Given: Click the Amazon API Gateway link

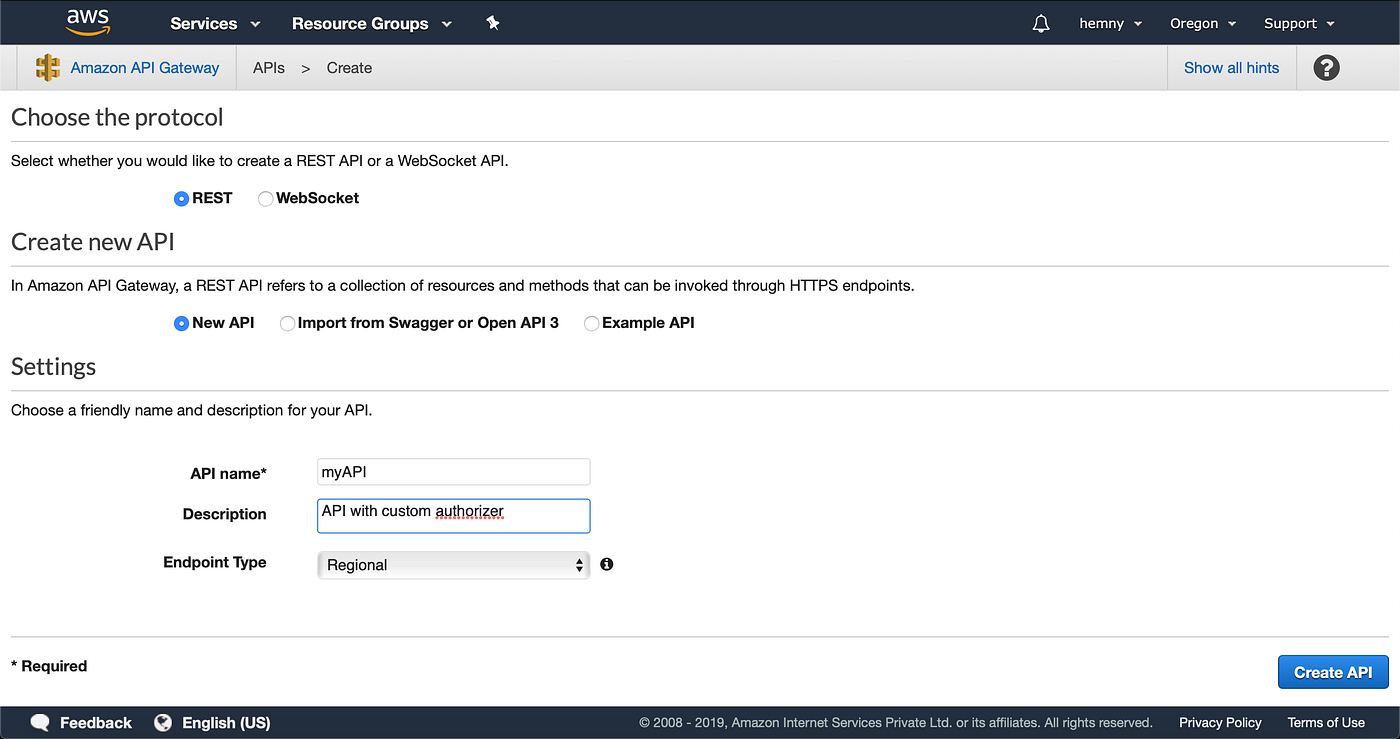Looking at the screenshot, I should click(145, 68).
